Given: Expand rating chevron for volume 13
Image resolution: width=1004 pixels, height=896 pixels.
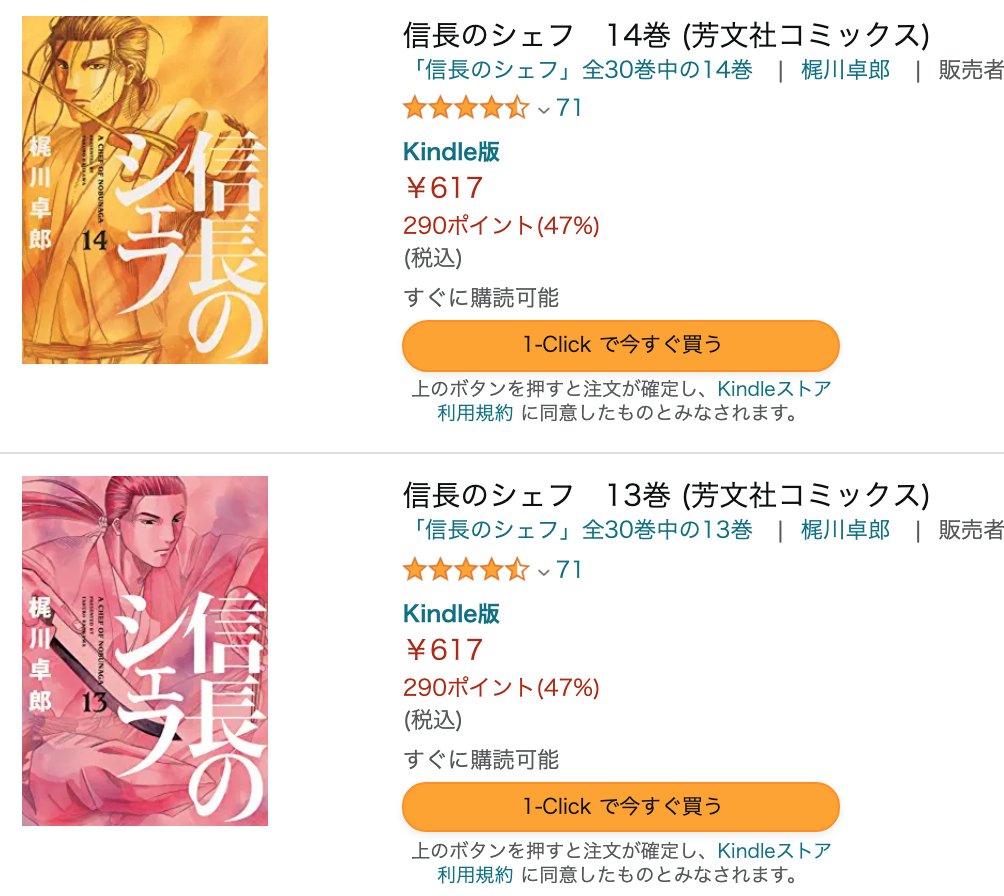Looking at the screenshot, I should 544,572.
